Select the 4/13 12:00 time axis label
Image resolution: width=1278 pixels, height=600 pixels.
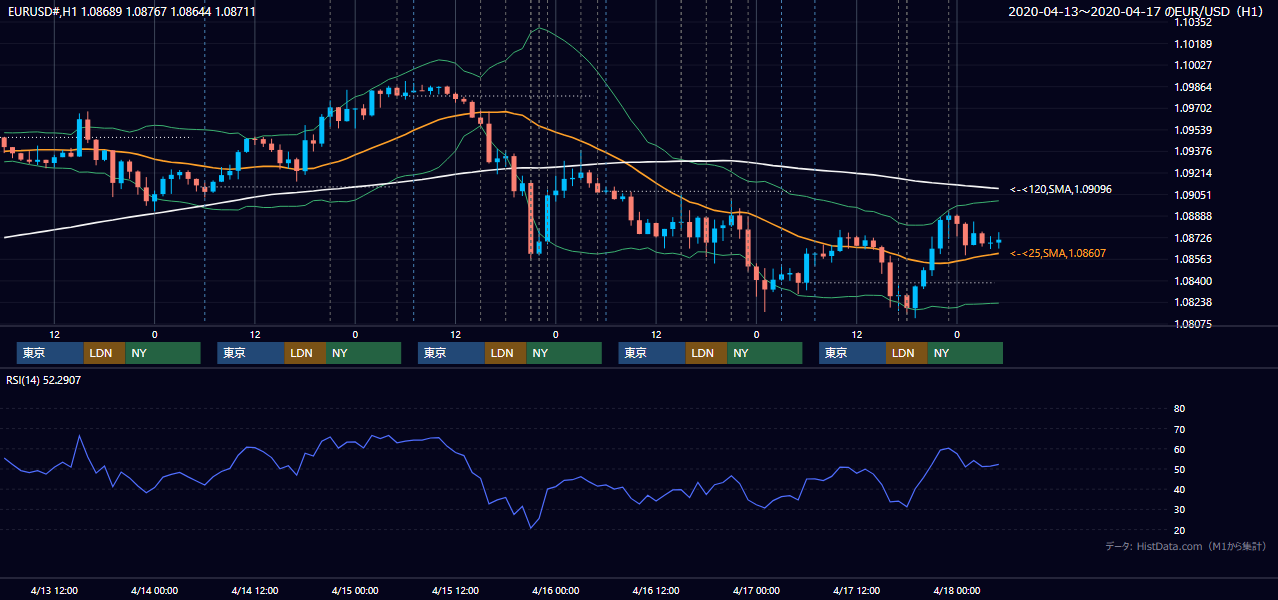[54, 590]
